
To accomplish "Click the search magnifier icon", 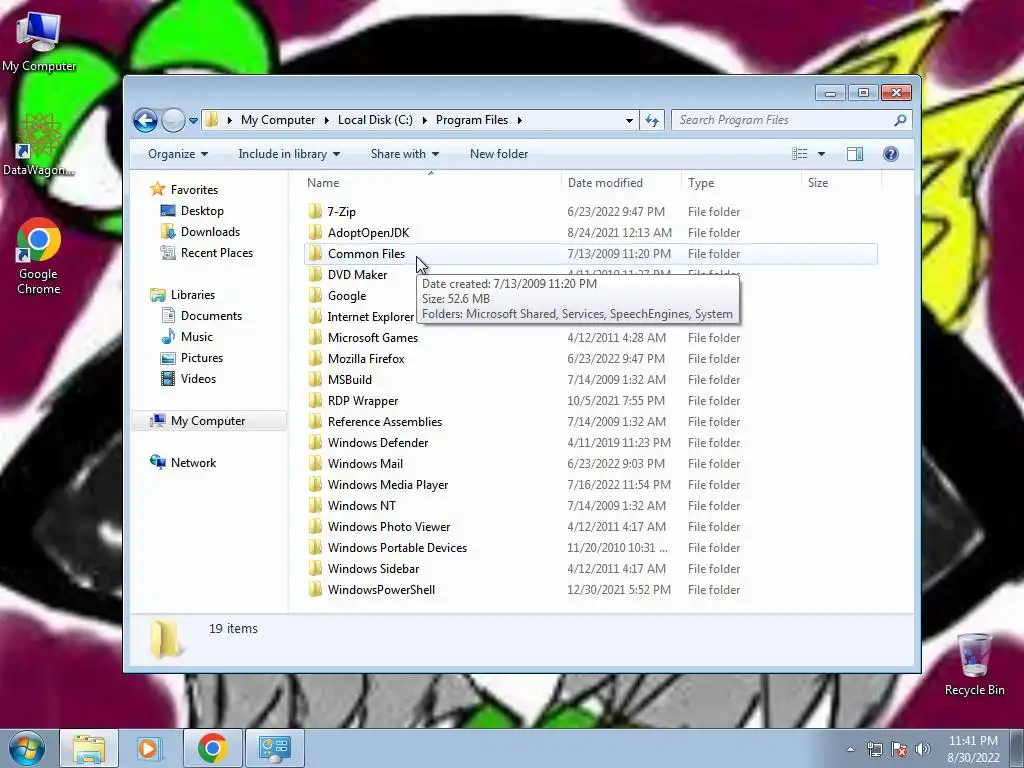I will pyautogui.click(x=900, y=120).
